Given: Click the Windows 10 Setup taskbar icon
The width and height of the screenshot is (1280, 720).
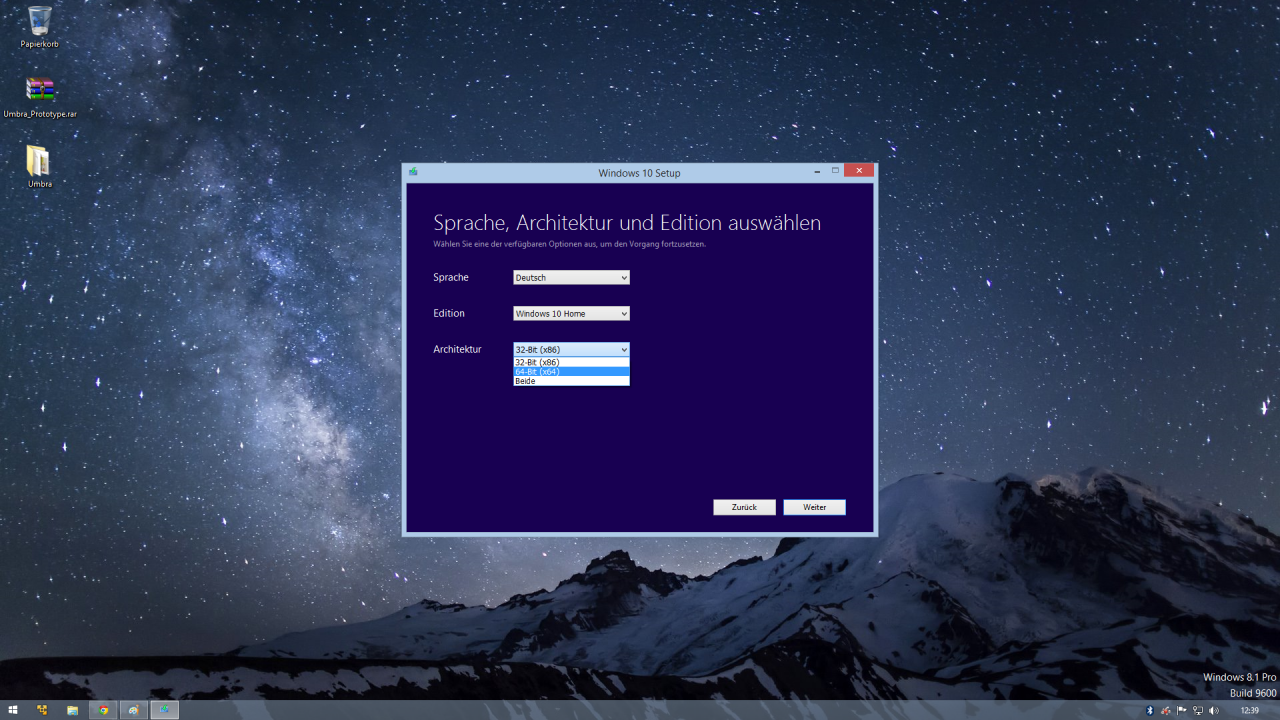Looking at the screenshot, I should tap(164, 710).
